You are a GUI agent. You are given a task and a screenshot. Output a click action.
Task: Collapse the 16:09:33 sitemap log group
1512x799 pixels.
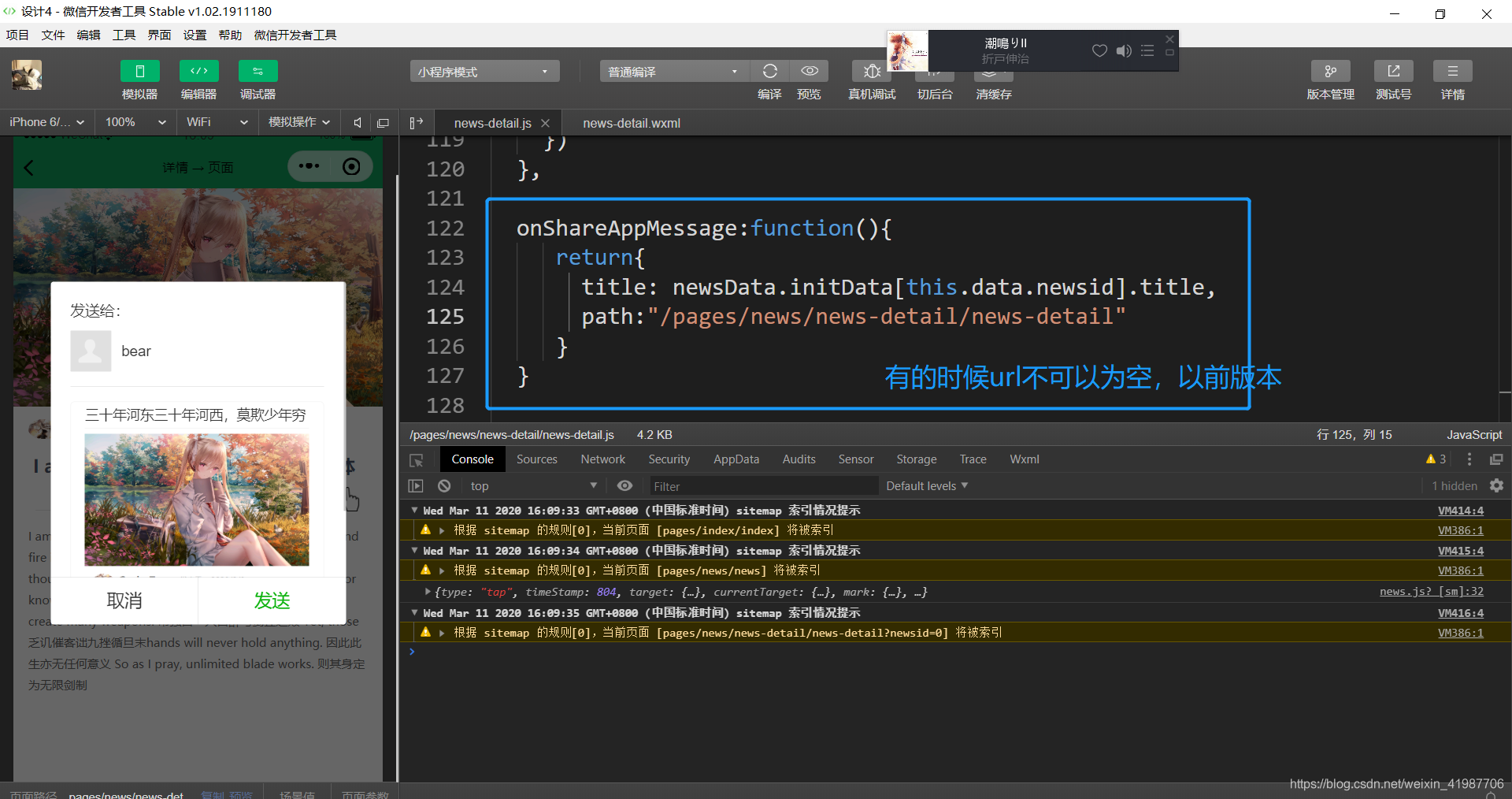coord(414,511)
